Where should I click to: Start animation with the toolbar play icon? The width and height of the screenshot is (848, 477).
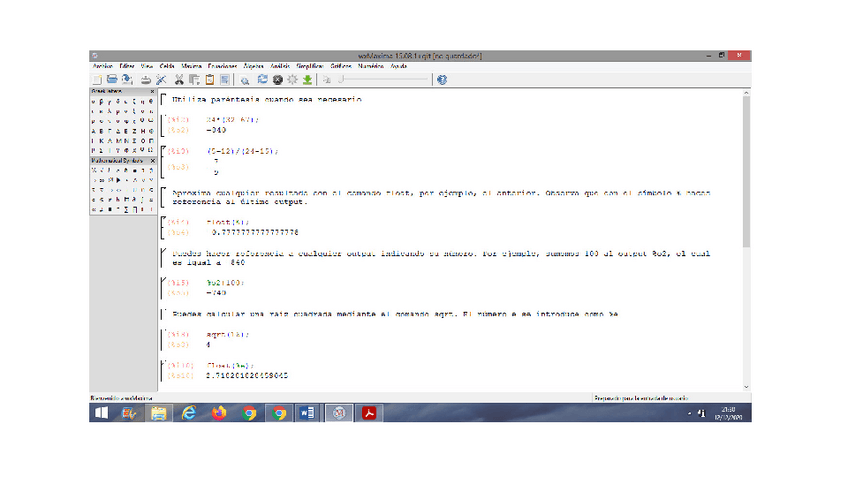[326, 80]
